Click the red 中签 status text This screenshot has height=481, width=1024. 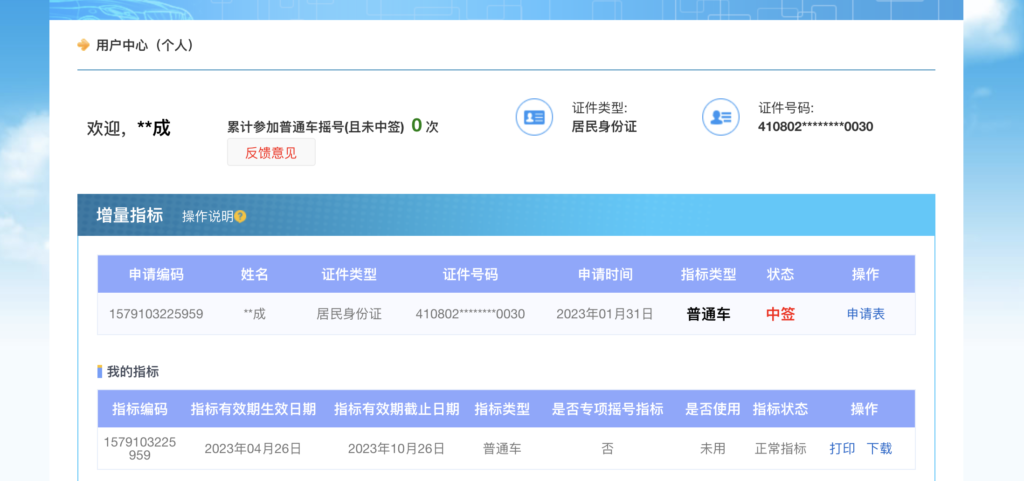tap(780, 314)
